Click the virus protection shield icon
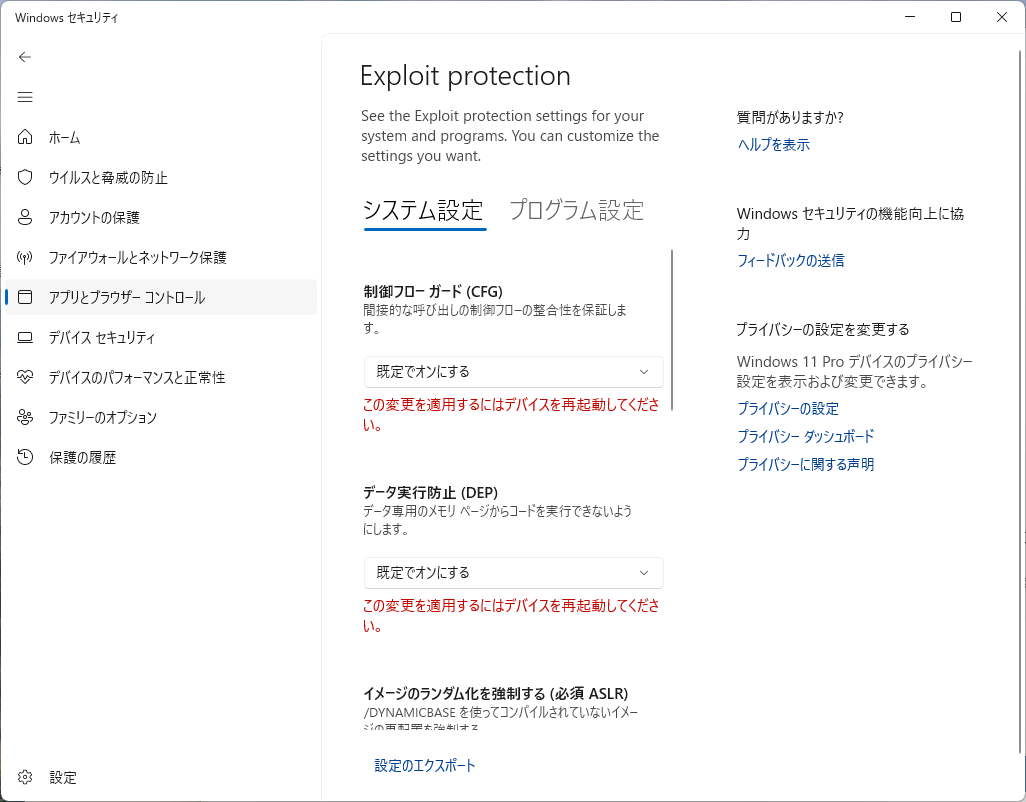 25,177
